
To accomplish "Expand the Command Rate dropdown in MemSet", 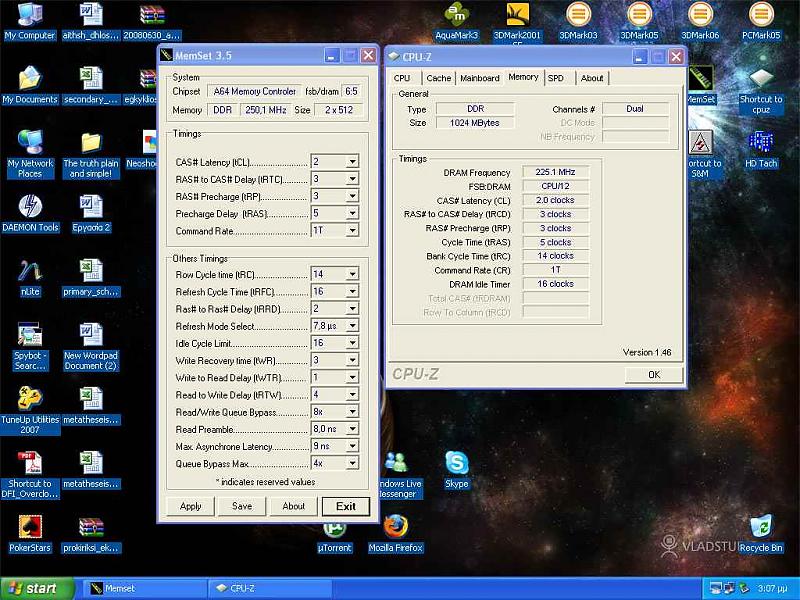I will pyautogui.click(x=352, y=231).
